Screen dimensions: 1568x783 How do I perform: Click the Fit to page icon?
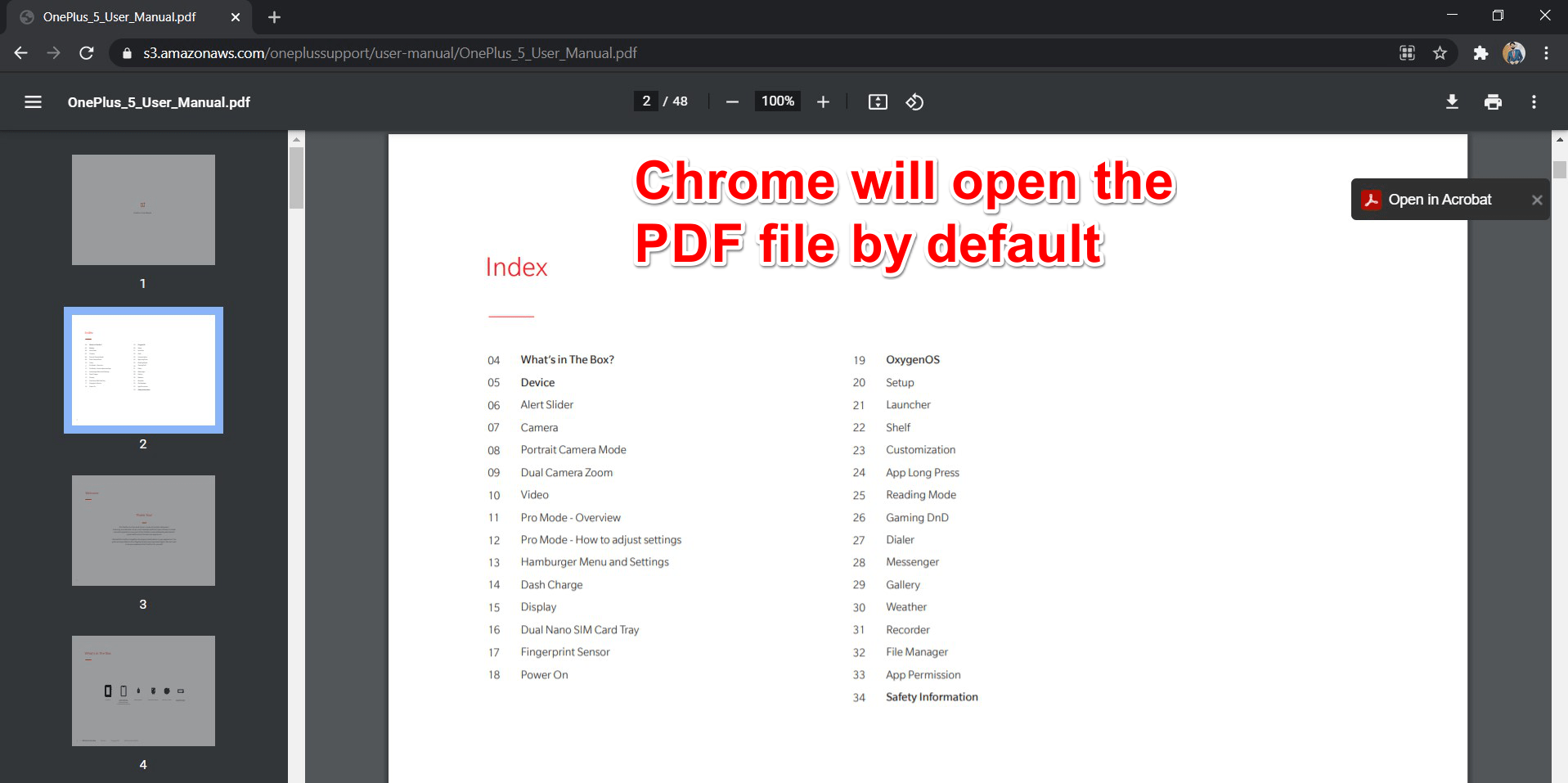coord(878,102)
